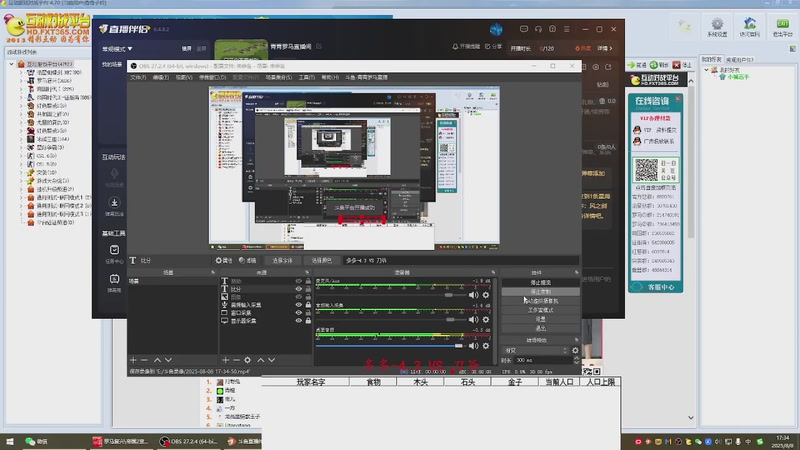This screenshot has width=800, height=450.
Task: Adjust transition duration stepper arrows in OBS
Action: (x=577, y=360)
